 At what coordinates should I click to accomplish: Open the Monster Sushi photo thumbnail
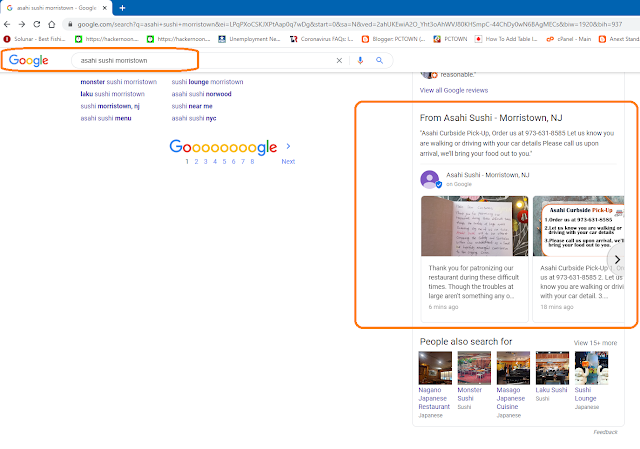474,368
